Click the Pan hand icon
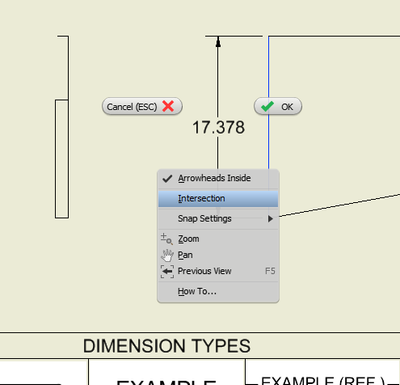 pos(167,255)
